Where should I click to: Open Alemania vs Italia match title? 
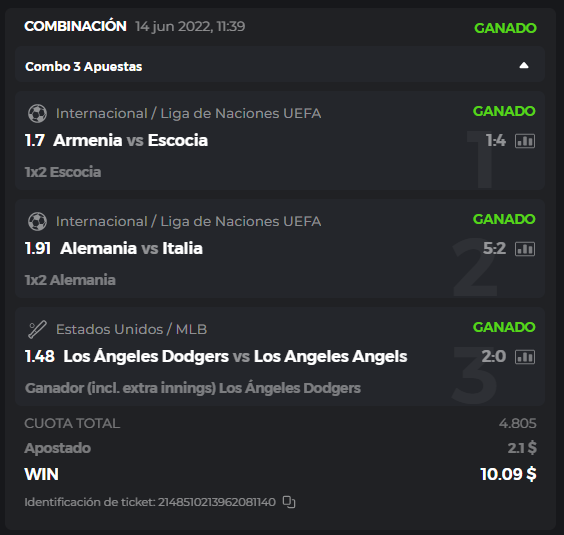131,248
